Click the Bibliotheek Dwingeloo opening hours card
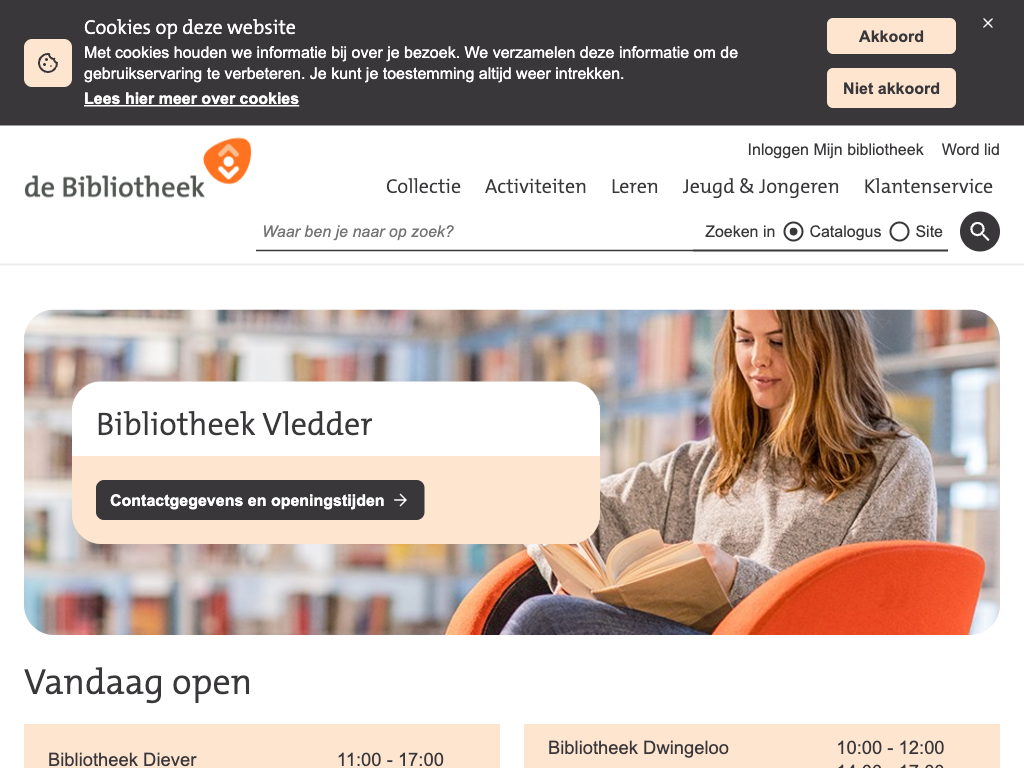 761,747
